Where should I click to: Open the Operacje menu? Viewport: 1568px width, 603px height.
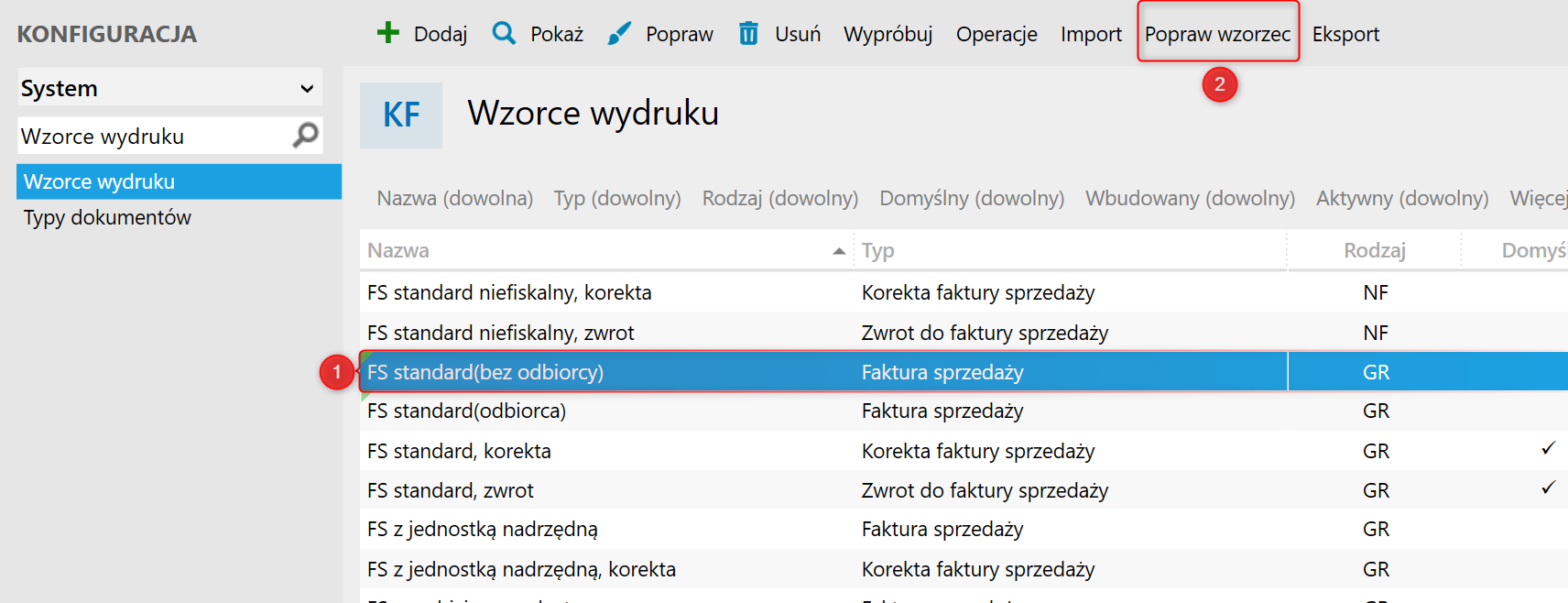coord(996,34)
